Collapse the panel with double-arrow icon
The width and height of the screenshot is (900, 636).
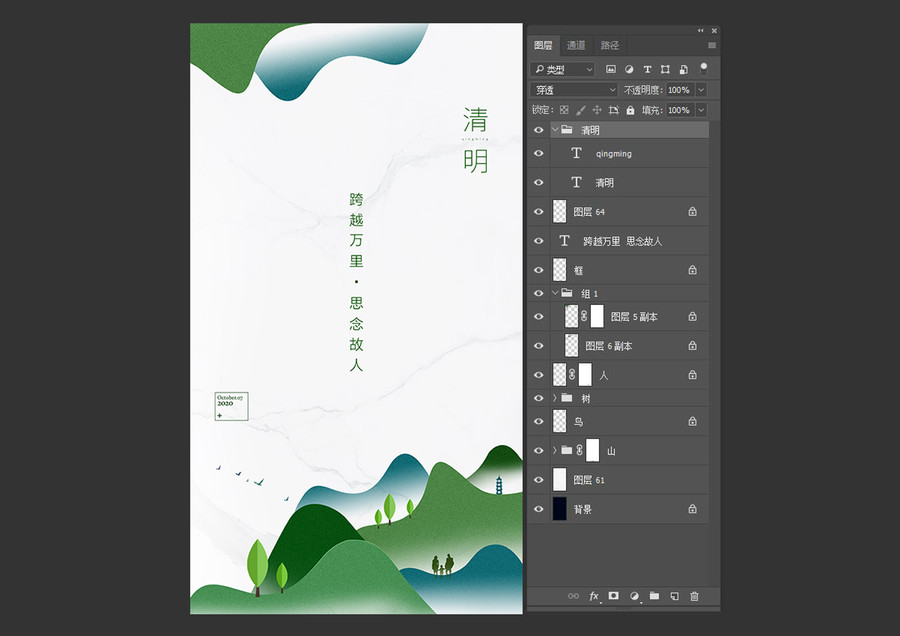pos(700,30)
